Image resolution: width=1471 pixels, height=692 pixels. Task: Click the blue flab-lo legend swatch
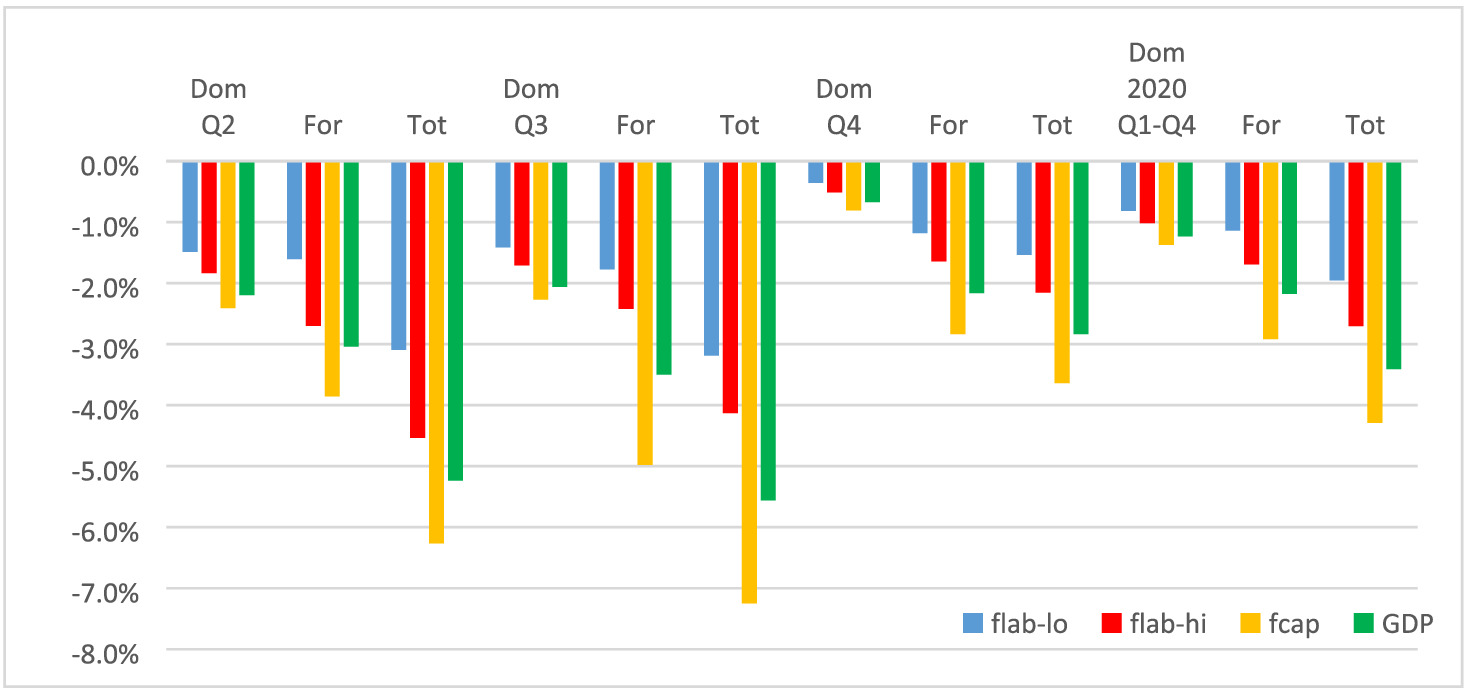973,625
